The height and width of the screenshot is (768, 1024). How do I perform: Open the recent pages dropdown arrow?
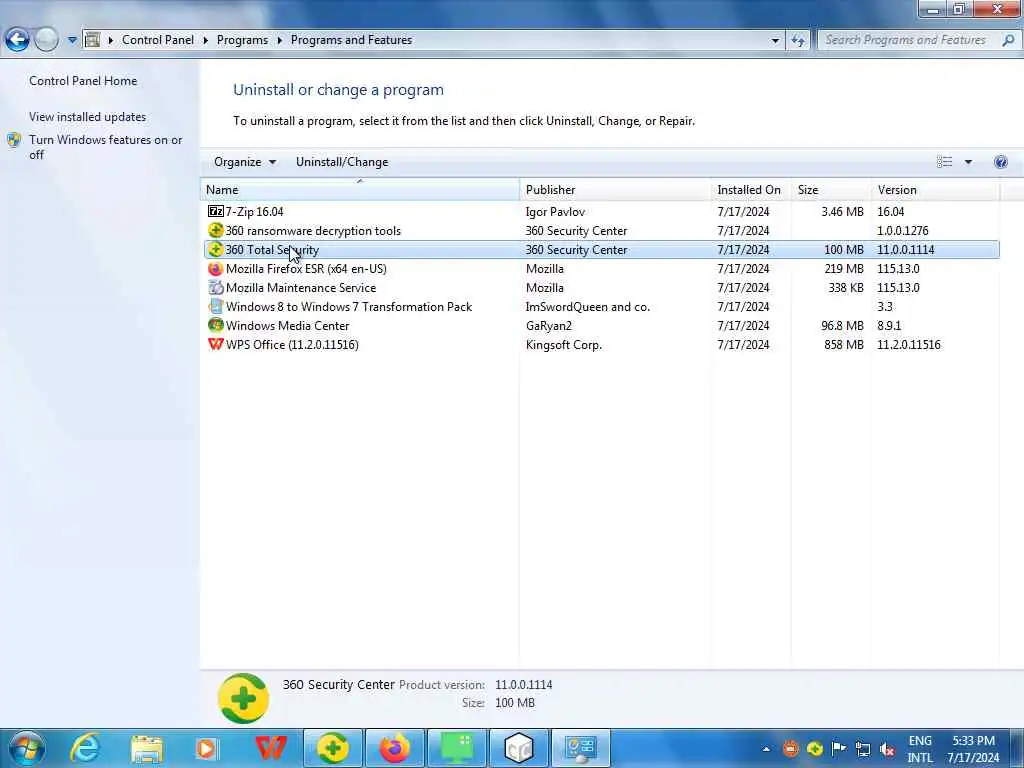tap(72, 40)
